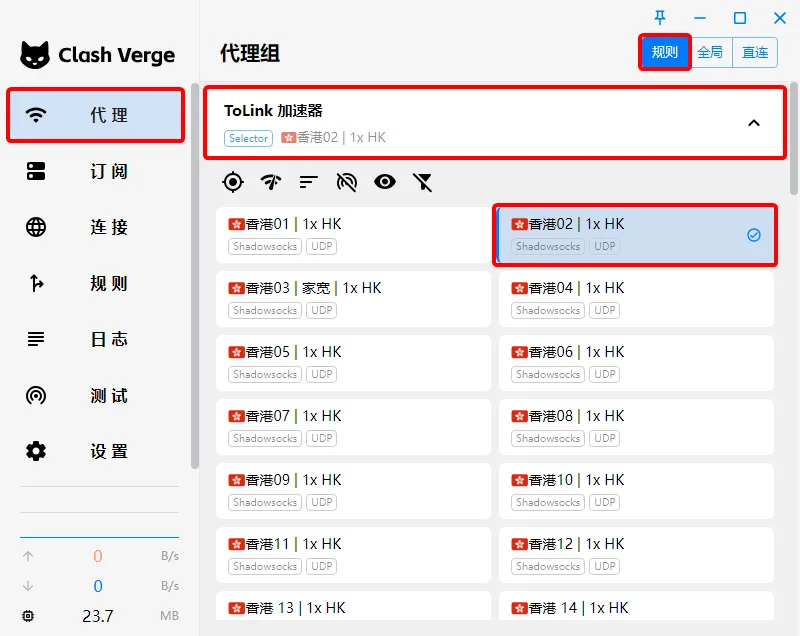
Task: Run a latency test on the proxy group
Action: pos(269,182)
